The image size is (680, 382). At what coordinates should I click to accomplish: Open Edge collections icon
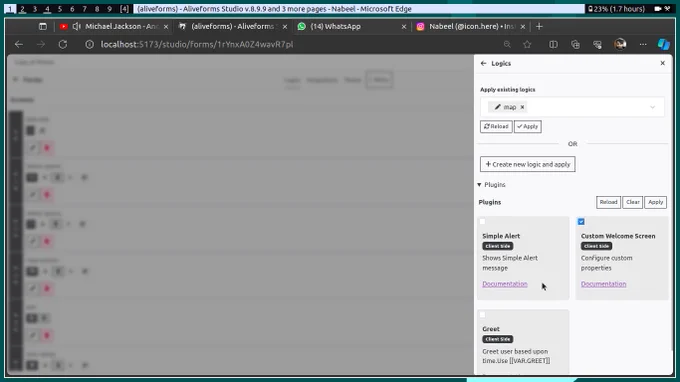tap(575, 44)
